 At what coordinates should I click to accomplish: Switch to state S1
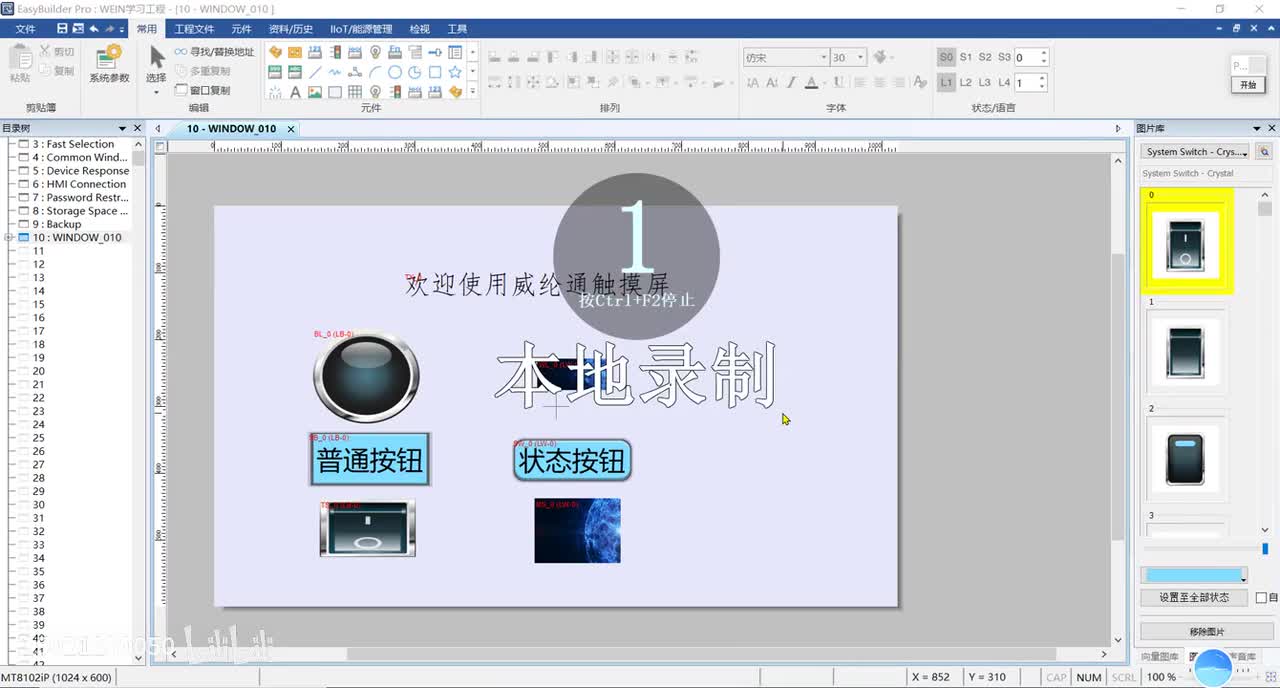[x=966, y=57]
